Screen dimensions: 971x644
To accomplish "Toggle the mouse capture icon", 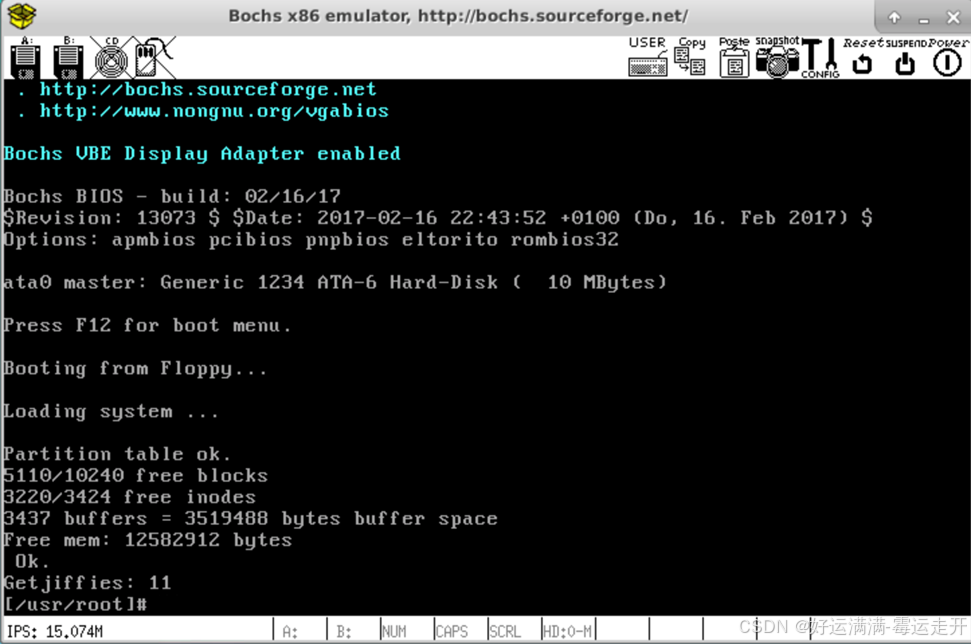I will (x=154, y=58).
